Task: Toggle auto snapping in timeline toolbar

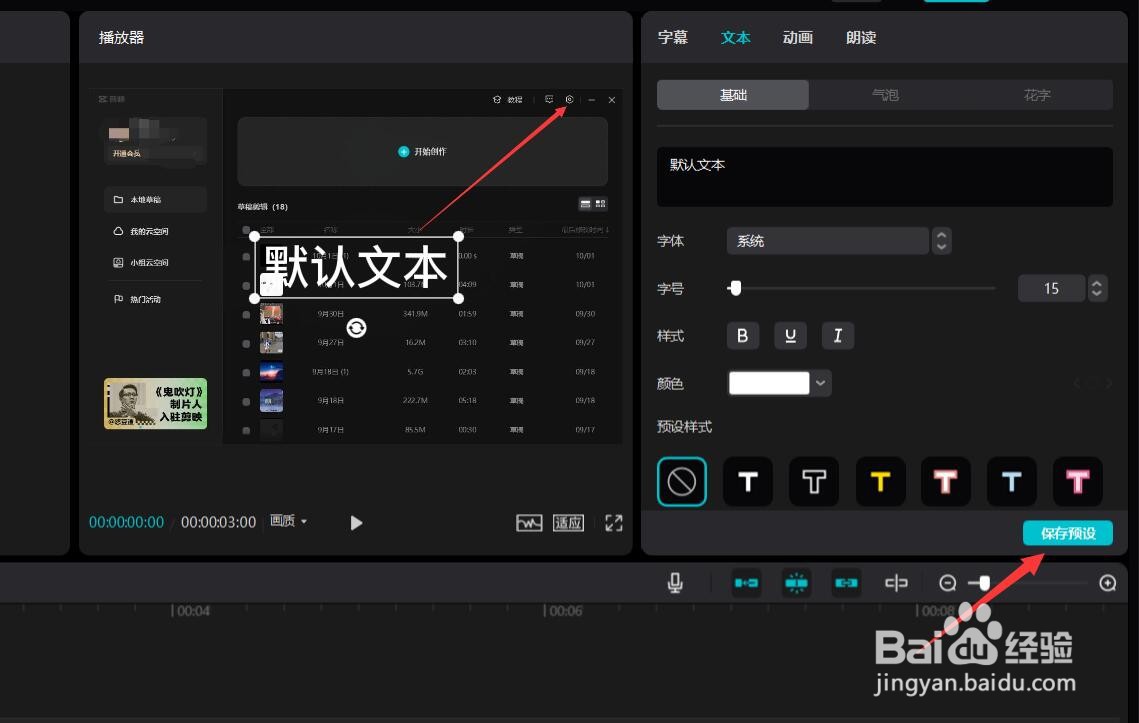Action: 796,583
